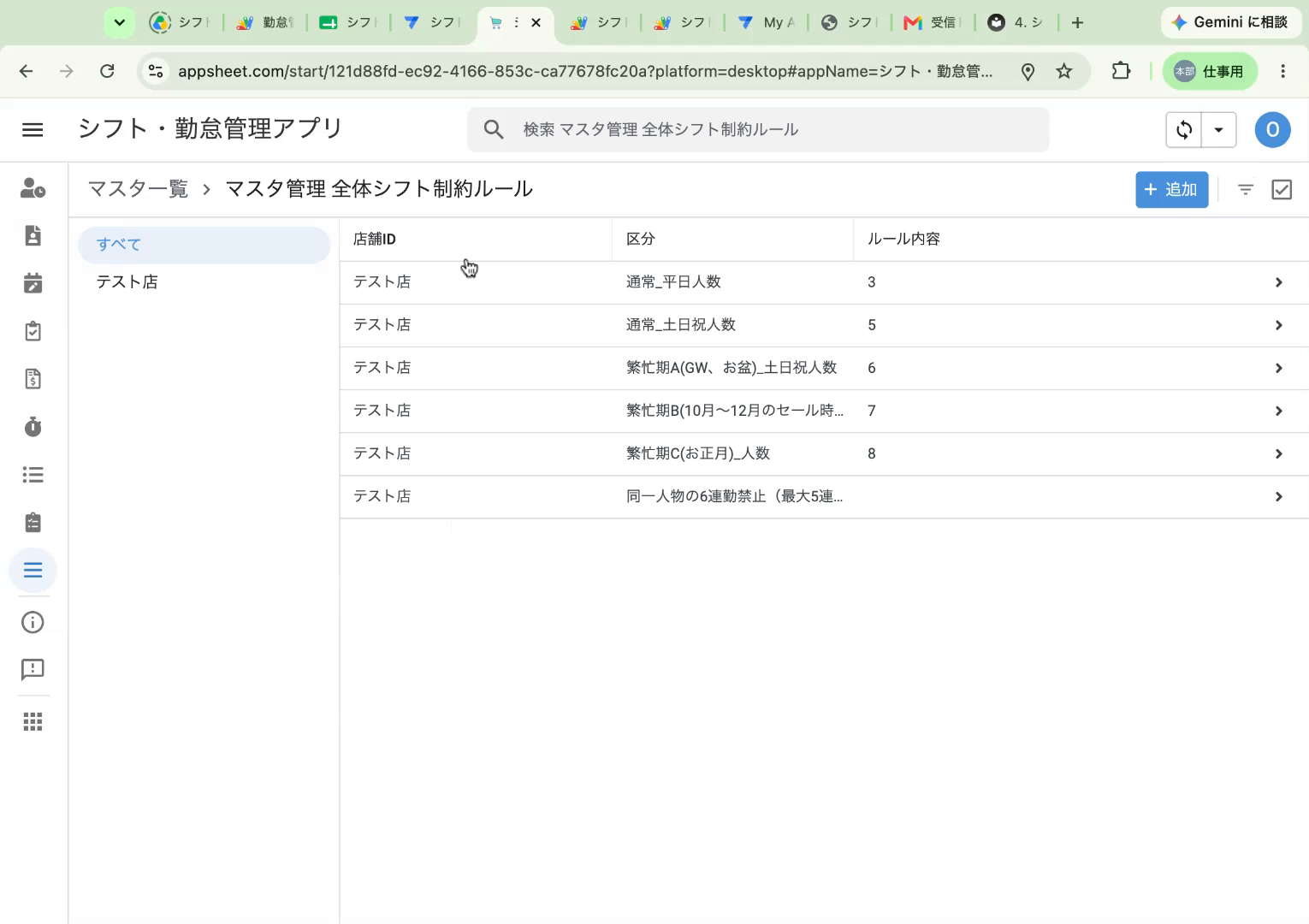The height and width of the screenshot is (924, 1309).
Task: Open the 6連勤禁止 row chevron
Action: tap(1278, 496)
